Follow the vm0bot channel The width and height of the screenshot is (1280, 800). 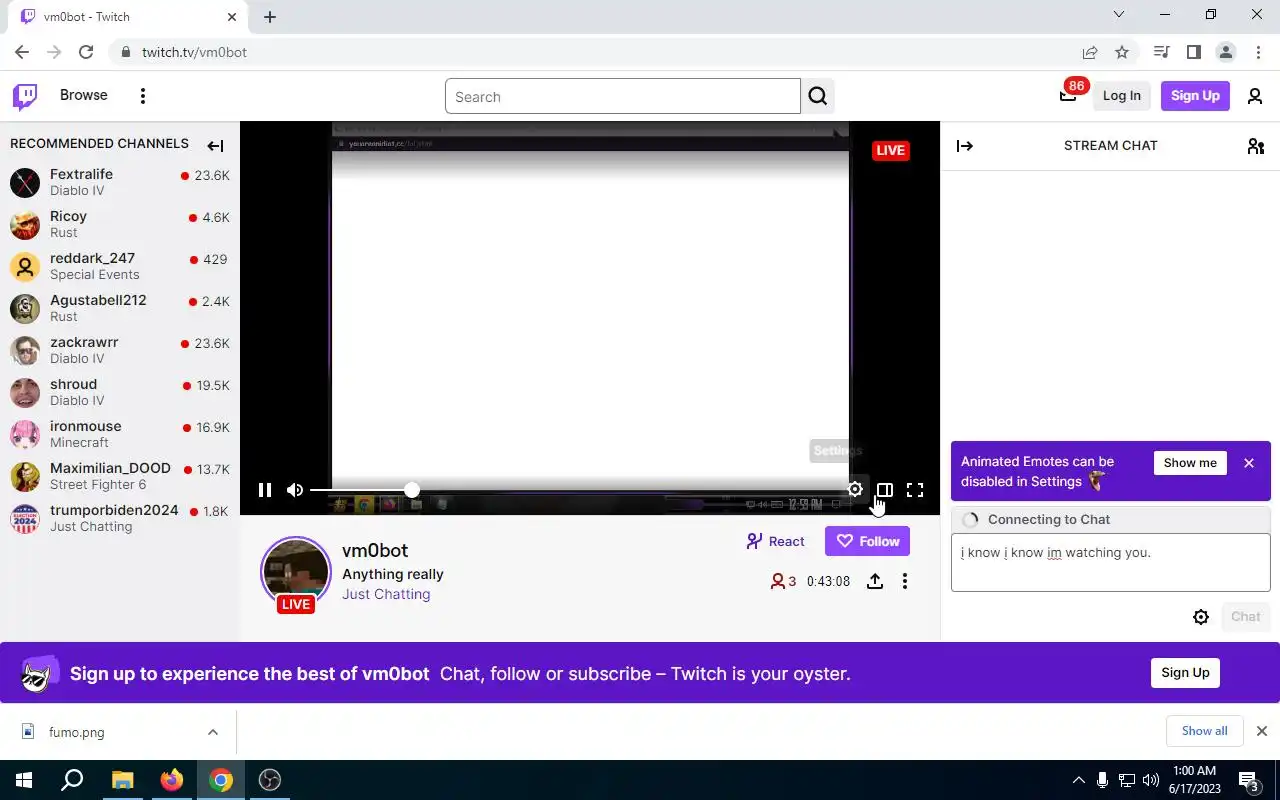coord(867,541)
